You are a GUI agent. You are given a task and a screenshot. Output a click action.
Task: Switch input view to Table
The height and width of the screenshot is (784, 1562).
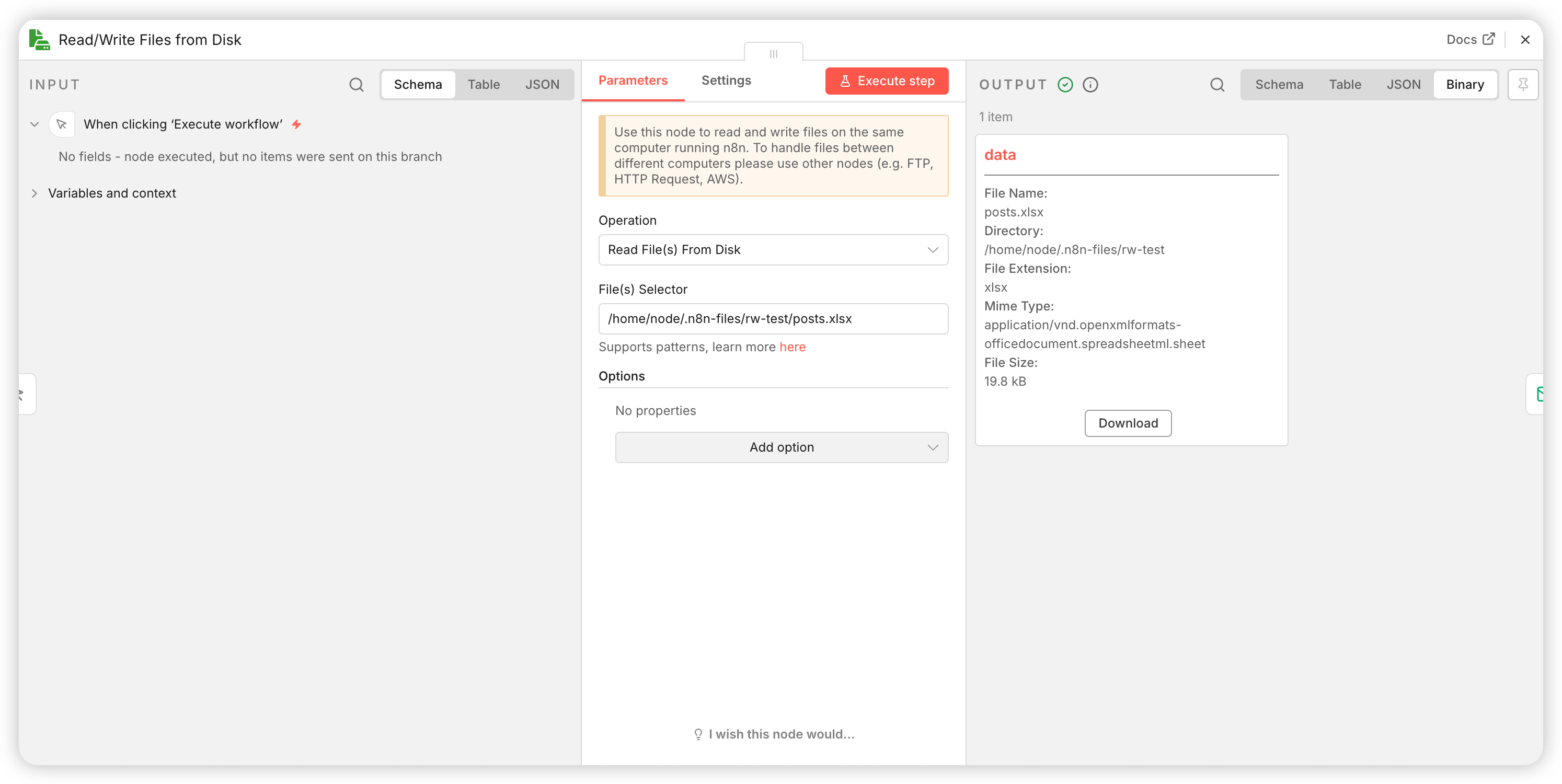pyautogui.click(x=483, y=84)
